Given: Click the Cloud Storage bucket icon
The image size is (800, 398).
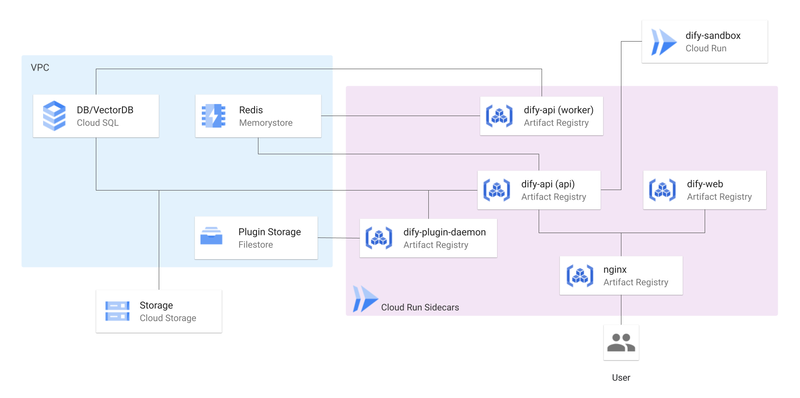Looking at the screenshot, I should pyautogui.click(x=117, y=311).
